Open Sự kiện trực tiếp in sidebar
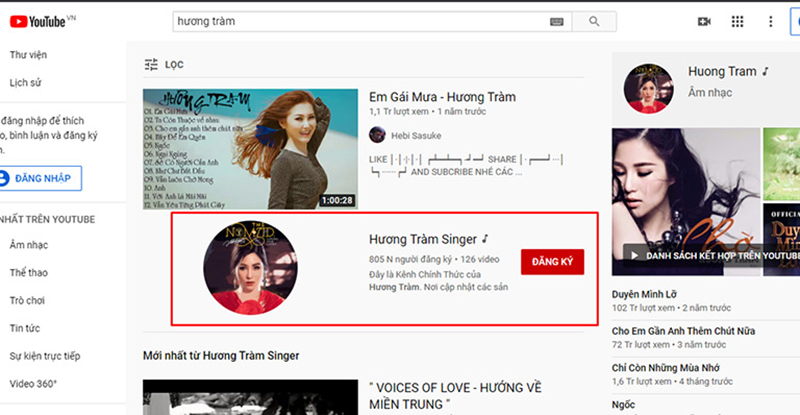800x415 pixels. (45, 356)
